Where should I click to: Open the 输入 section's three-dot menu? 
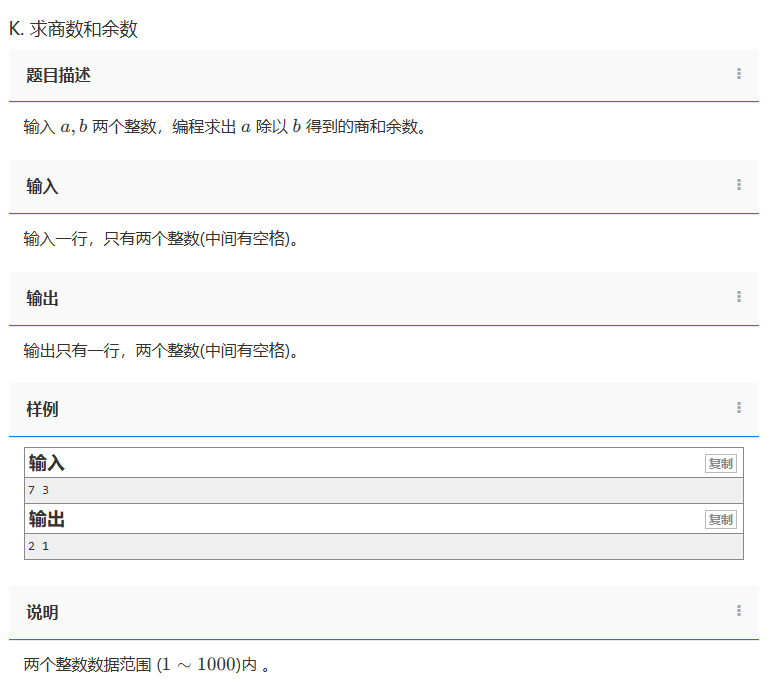(738, 185)
